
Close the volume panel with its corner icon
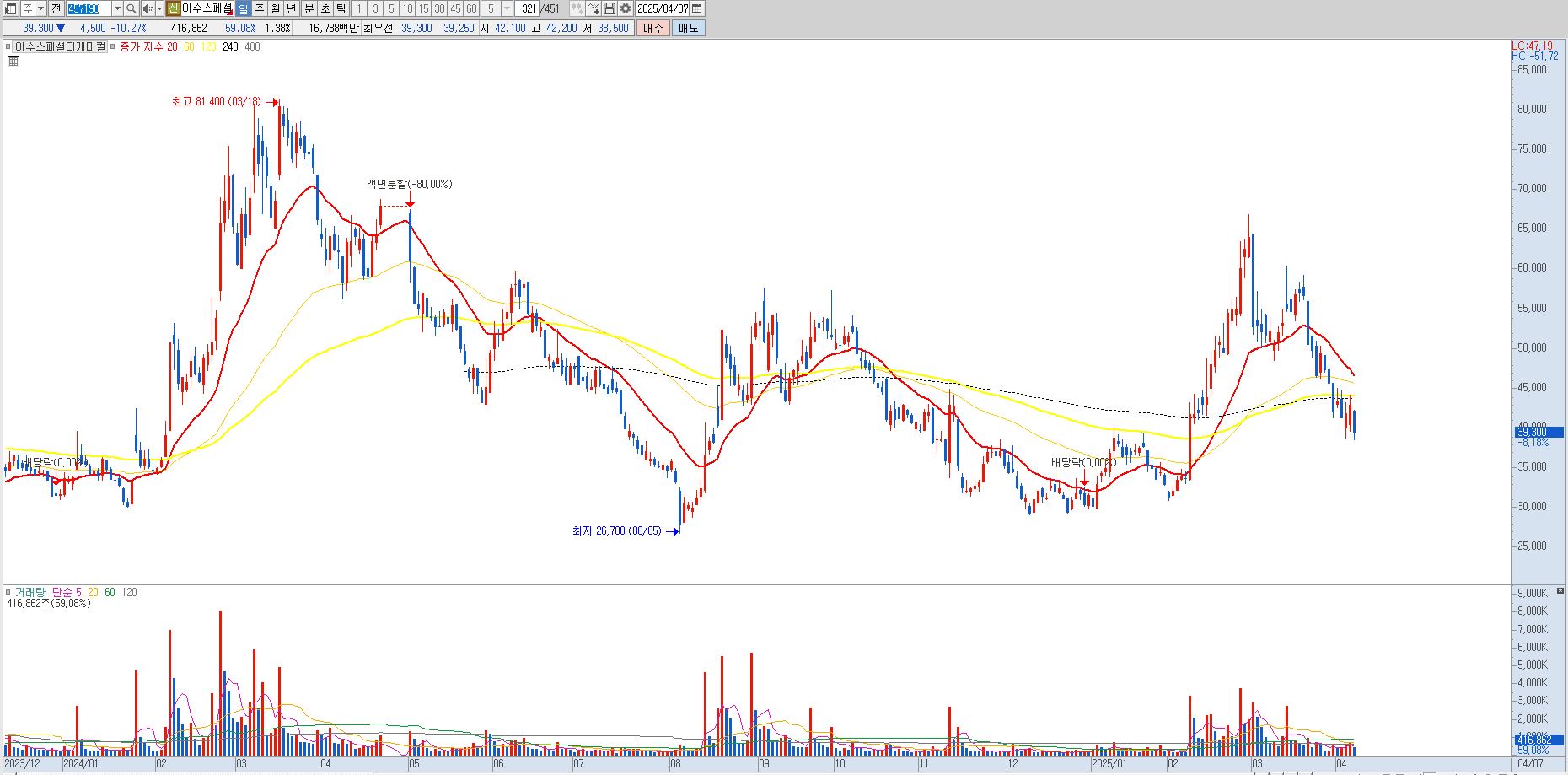coord(1560,591)
